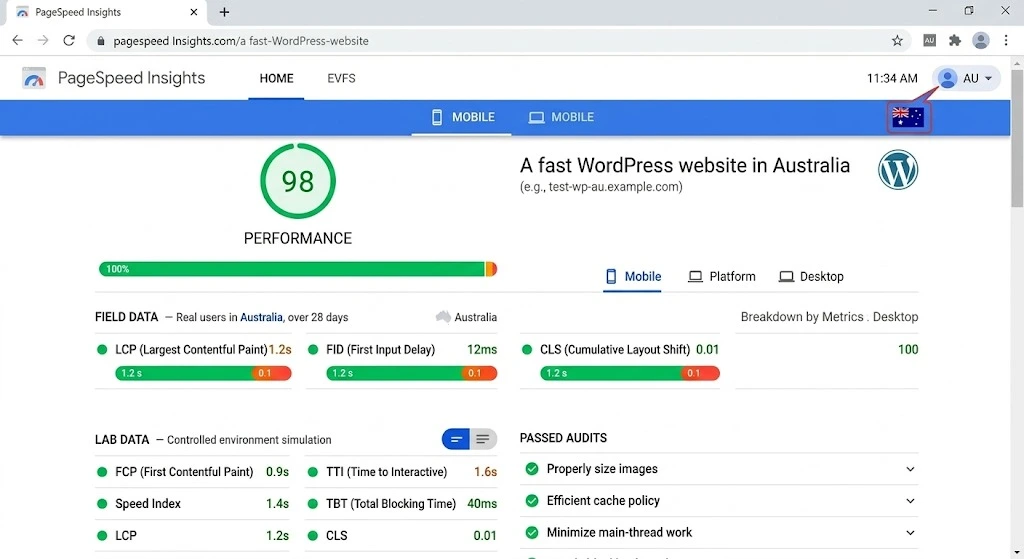The width and height of the screenshot is (1024, 559).
Task: Open the EVFS navigation item
Action: [341, 78]
